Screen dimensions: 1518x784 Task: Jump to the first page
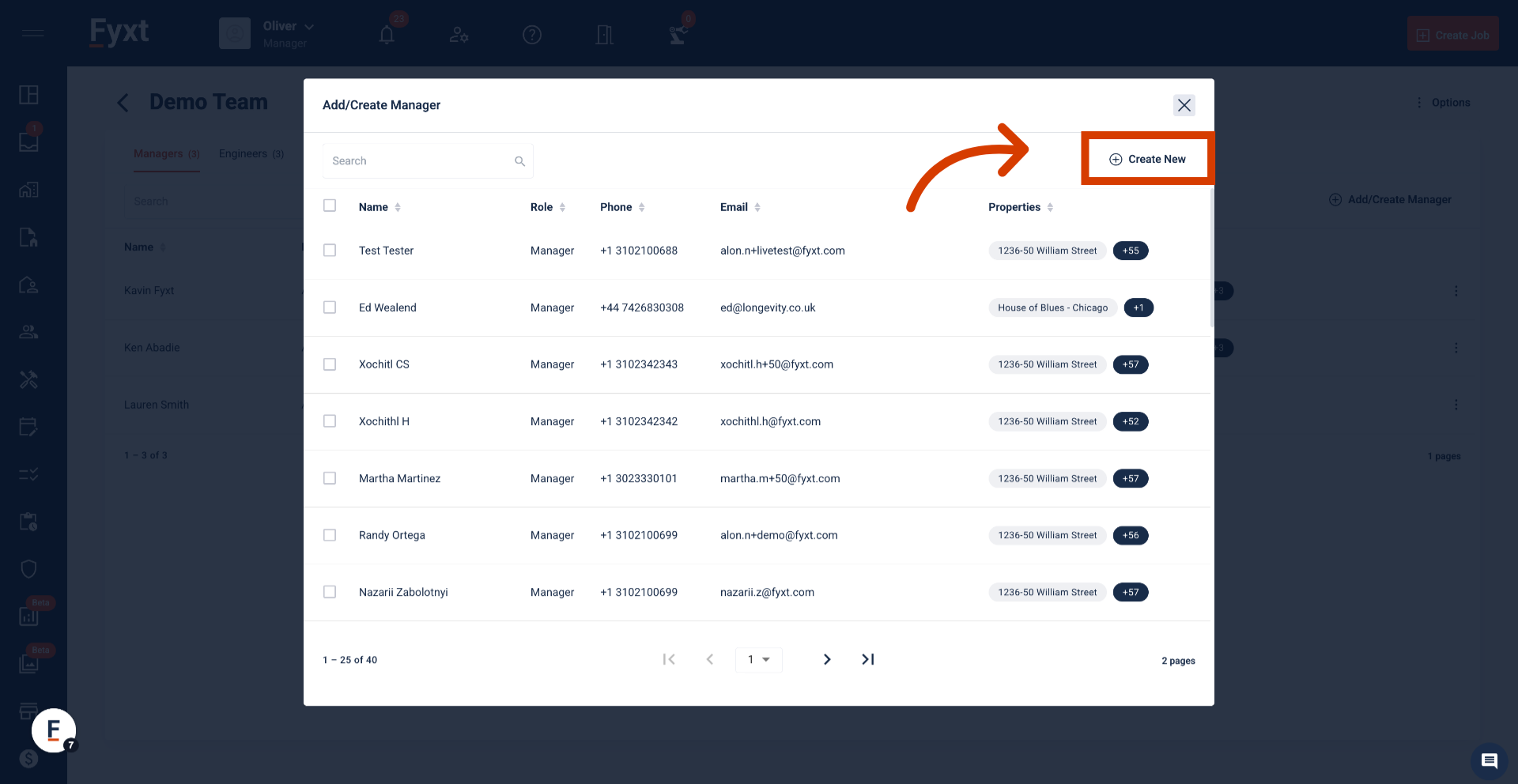coord(669,659)
